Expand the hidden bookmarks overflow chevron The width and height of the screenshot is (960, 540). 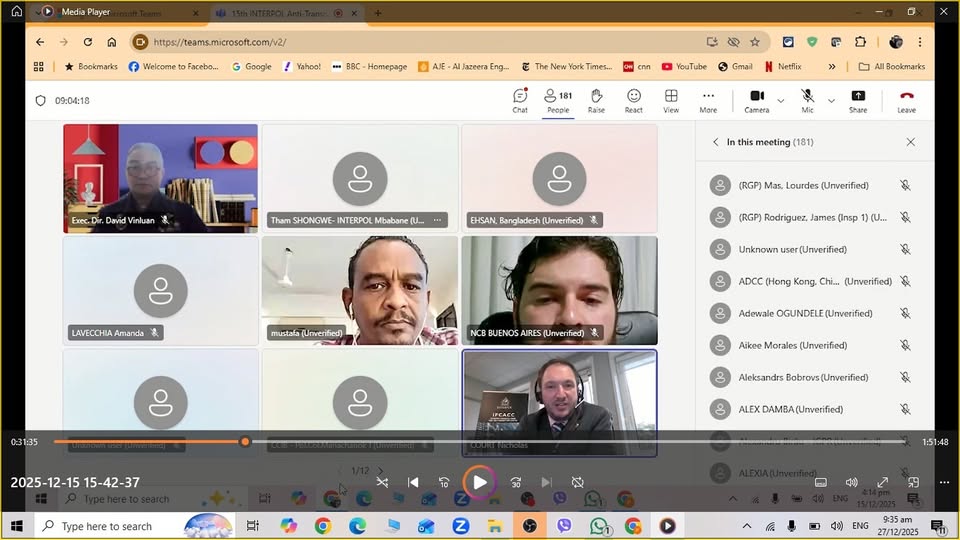(832, 67)
